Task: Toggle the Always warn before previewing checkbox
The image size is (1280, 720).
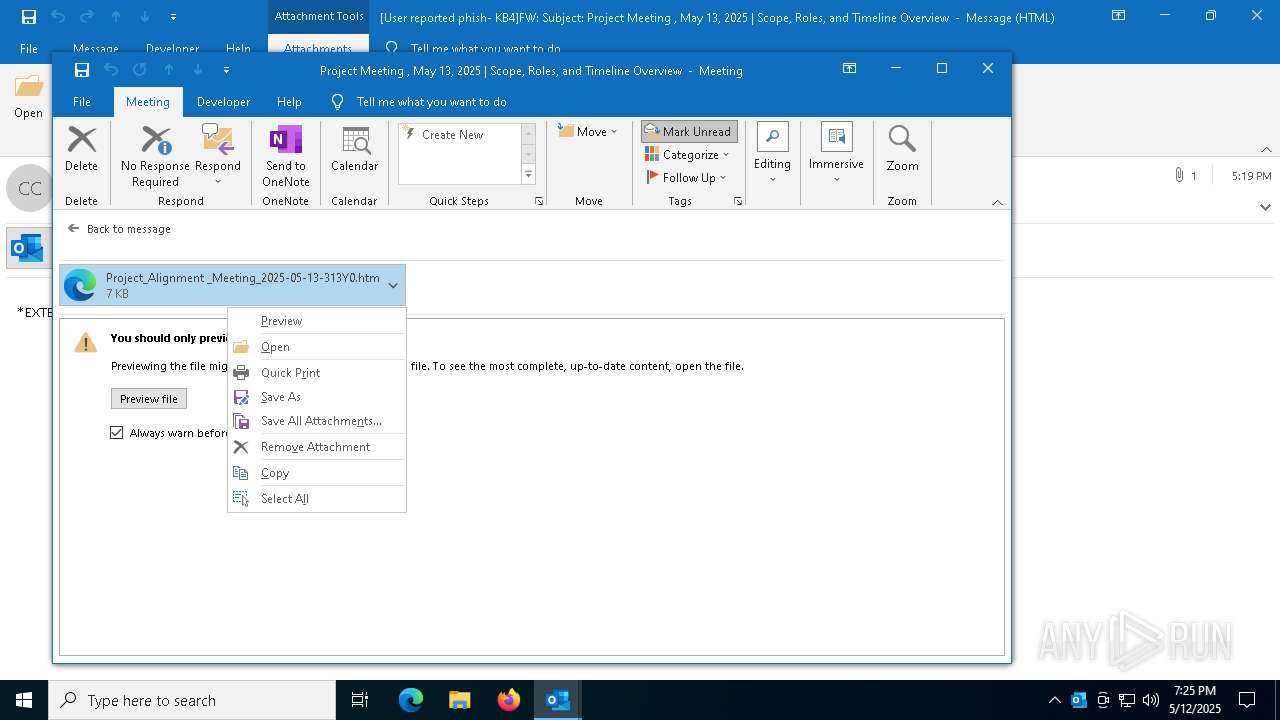Action: (117, 433)
